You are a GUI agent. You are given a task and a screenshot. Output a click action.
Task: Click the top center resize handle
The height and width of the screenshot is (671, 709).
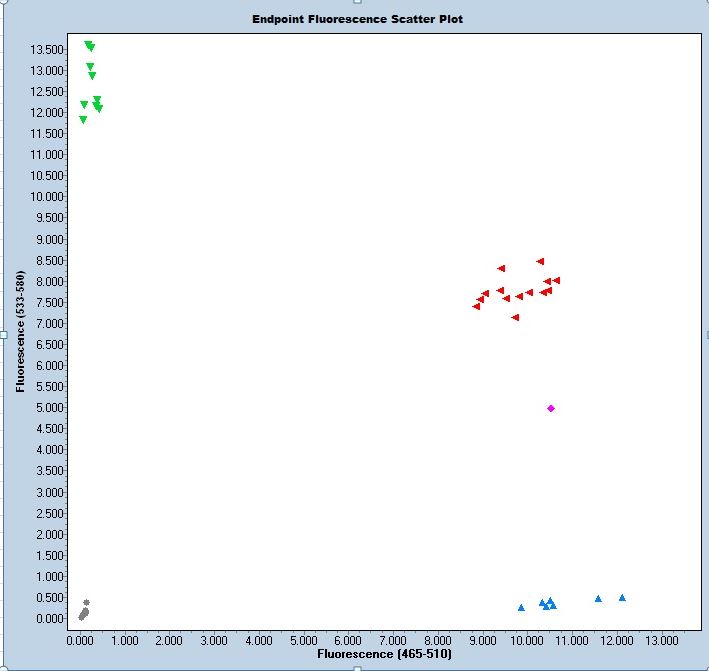click(356, 3)
